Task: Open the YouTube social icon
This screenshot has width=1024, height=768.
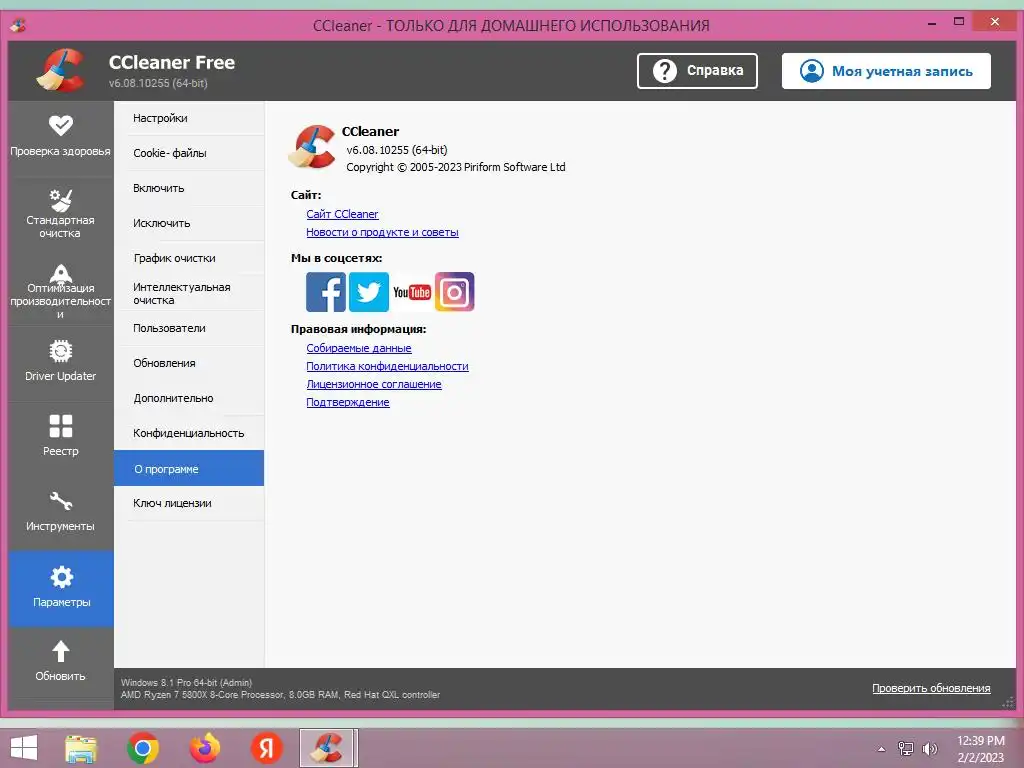Action: coord(411,292)
